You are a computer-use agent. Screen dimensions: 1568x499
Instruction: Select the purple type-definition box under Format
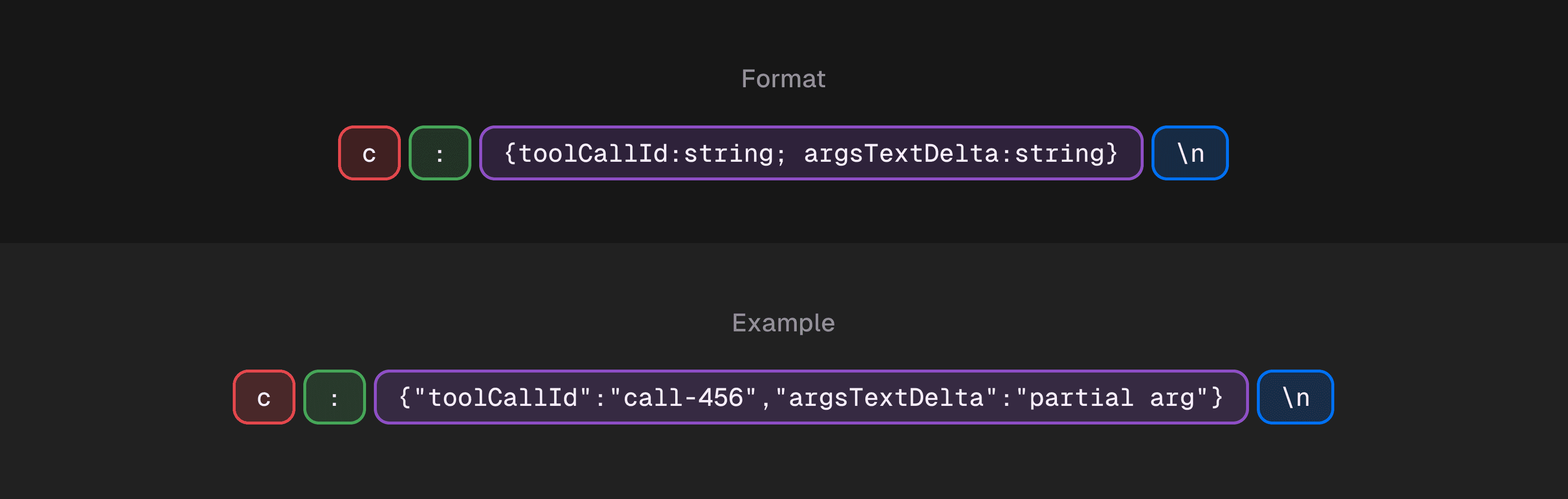(810, 153)
